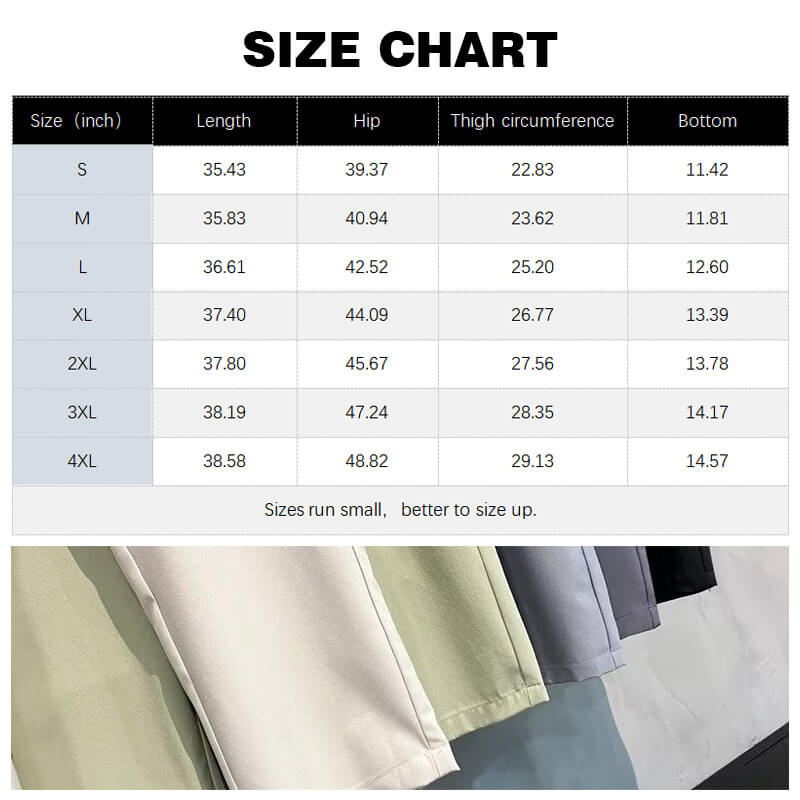Select the Size (inch) header cell
800x800 pixels.
(82, 121)
